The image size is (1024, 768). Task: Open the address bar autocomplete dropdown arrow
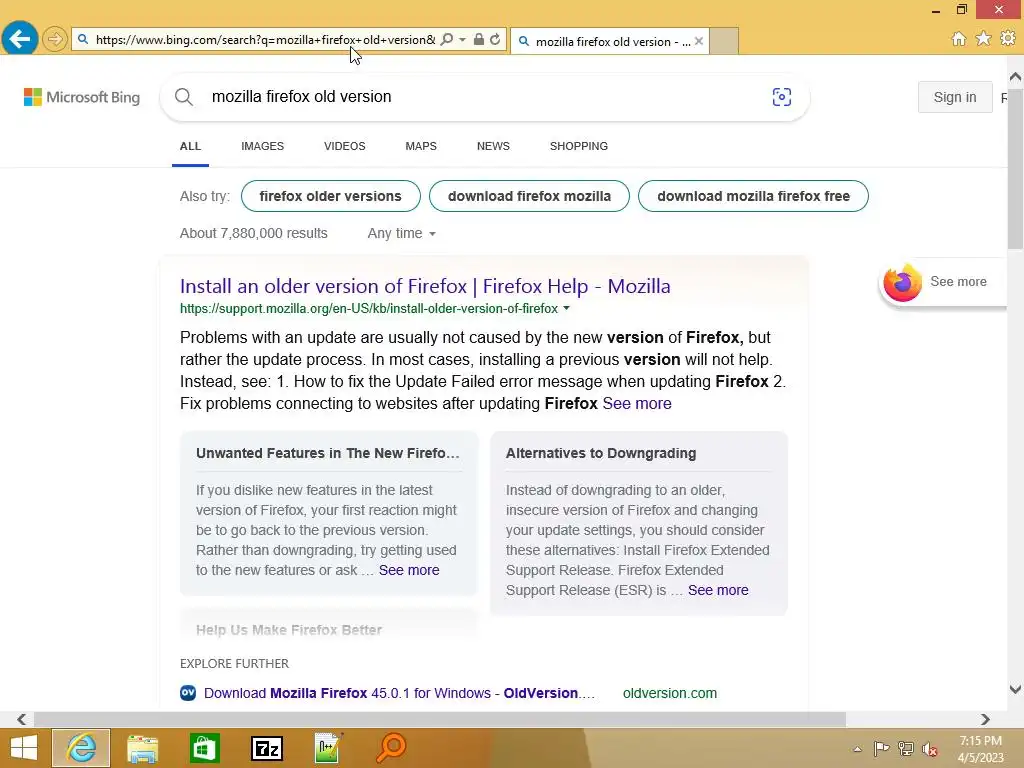(x=462, y=39)
